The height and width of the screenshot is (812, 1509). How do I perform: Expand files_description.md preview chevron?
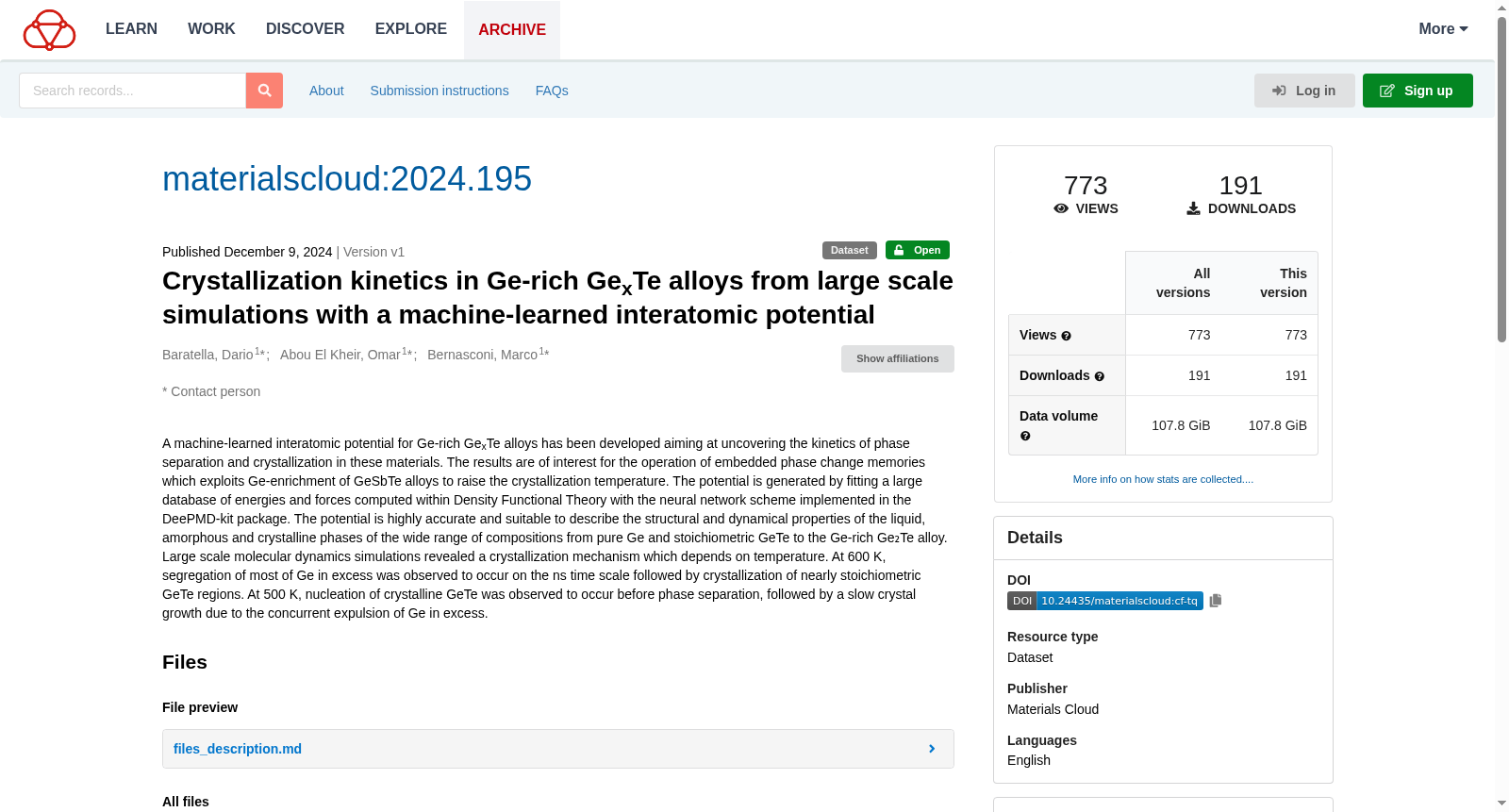point(932,749)
